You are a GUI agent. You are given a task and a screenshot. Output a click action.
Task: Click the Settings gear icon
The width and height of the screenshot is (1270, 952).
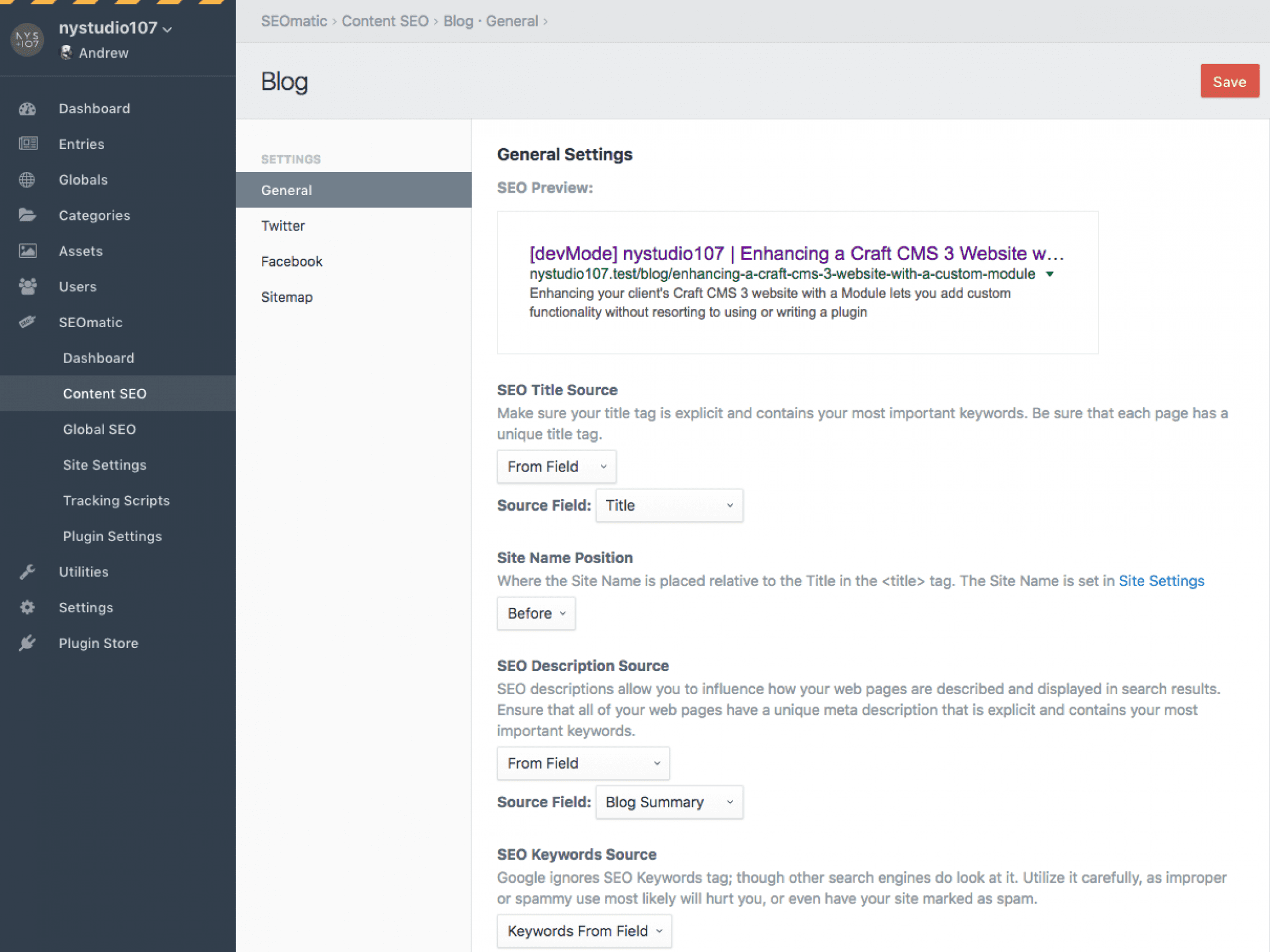click(x=27, y=607)
